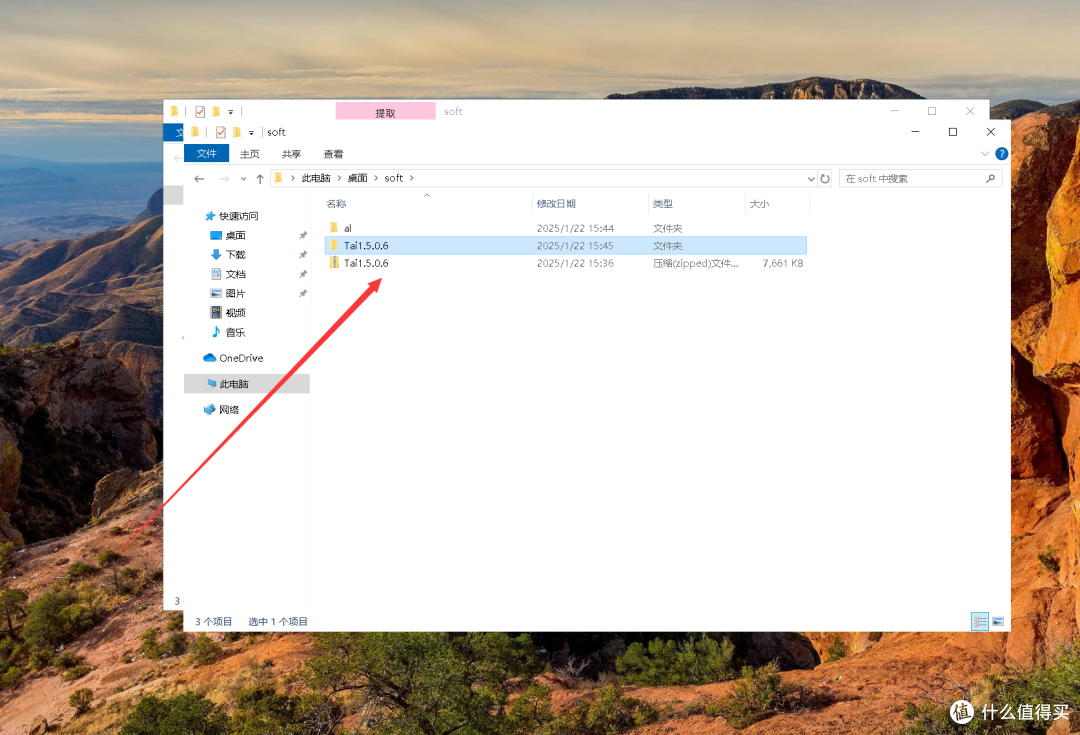Image resolution: width=1080 pixels, height=735 pixels.
Task: Select the Tai1.5.0.6 folder row
Action: (x=565, y=245)
